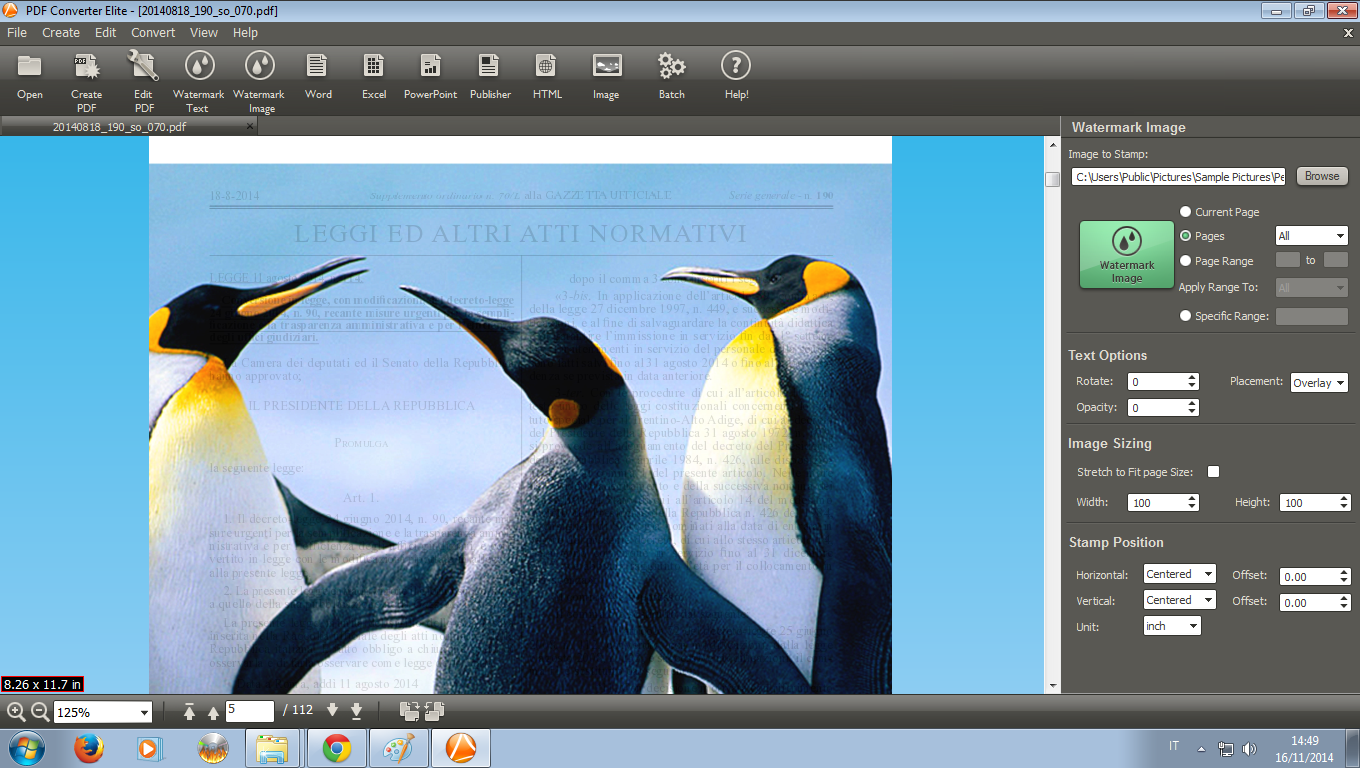Click the HTML conversion icon
The image size is (1360, 768).
[x=547, y=68]
